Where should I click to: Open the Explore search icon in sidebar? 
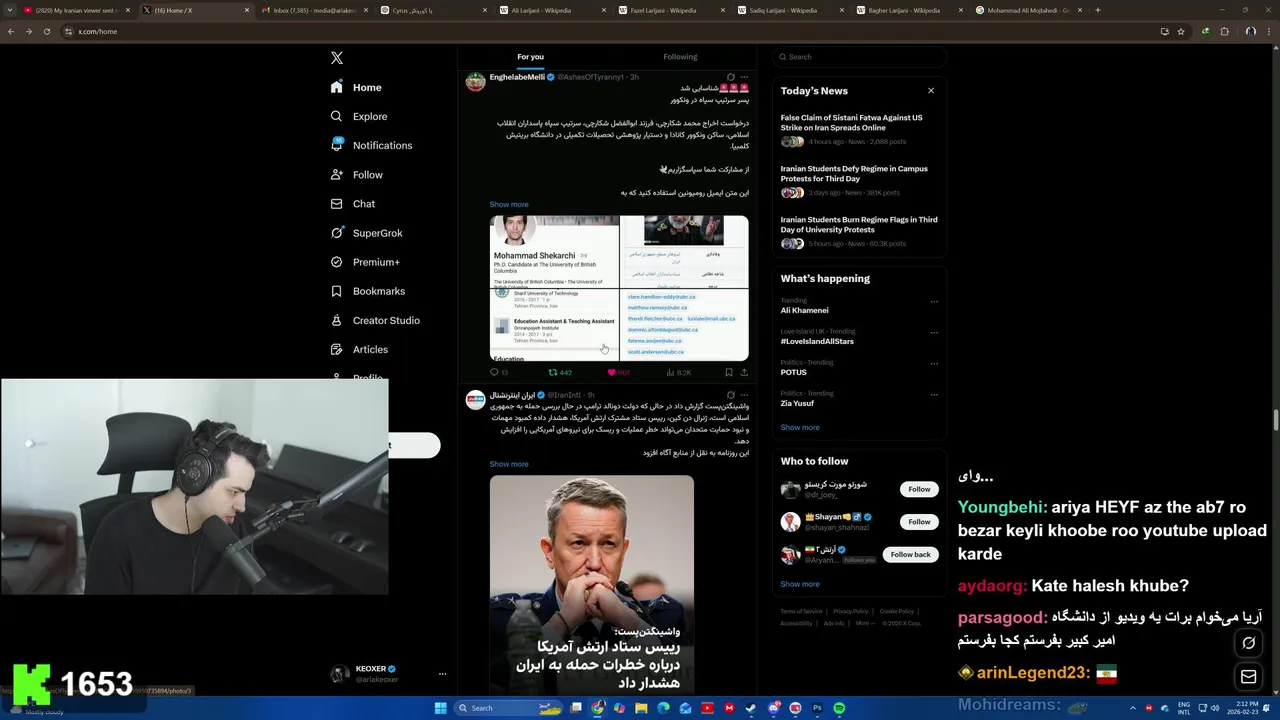point(336,116)
